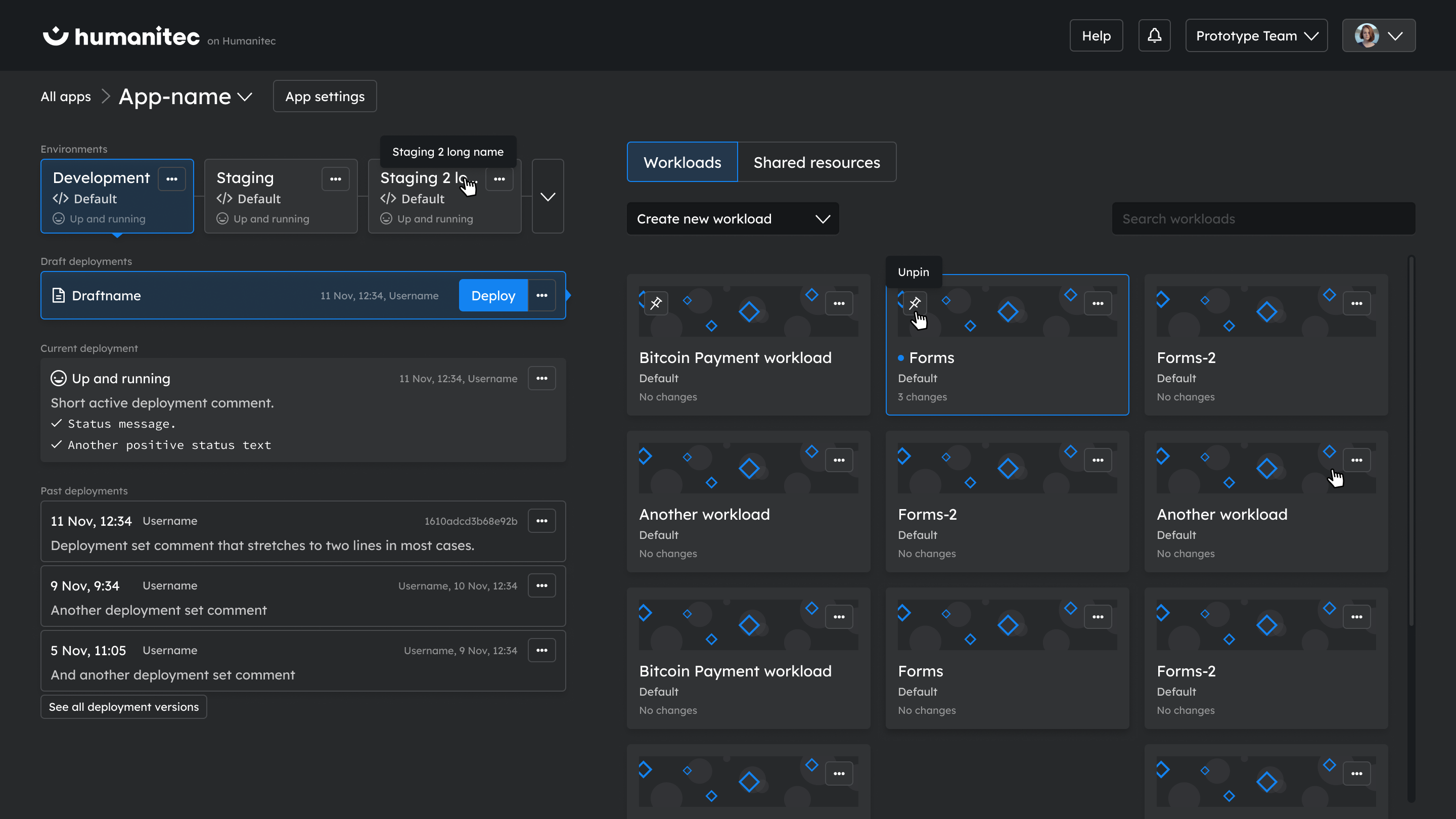Click the Humanitec logo
This screenshot has height=819, width=1456.
point(121,35)
